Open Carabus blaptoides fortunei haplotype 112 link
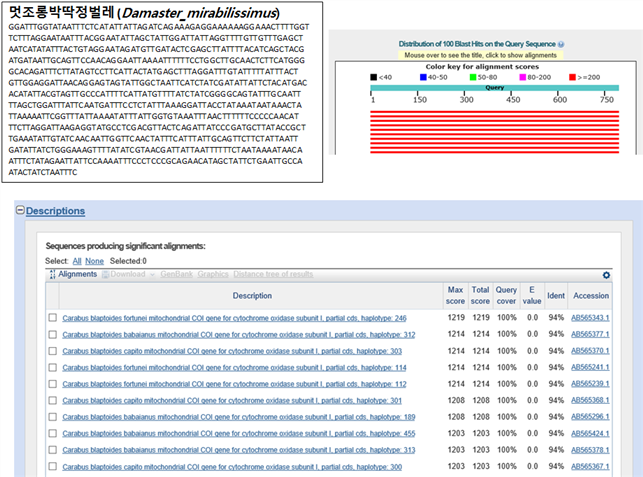 pos(234,384)
